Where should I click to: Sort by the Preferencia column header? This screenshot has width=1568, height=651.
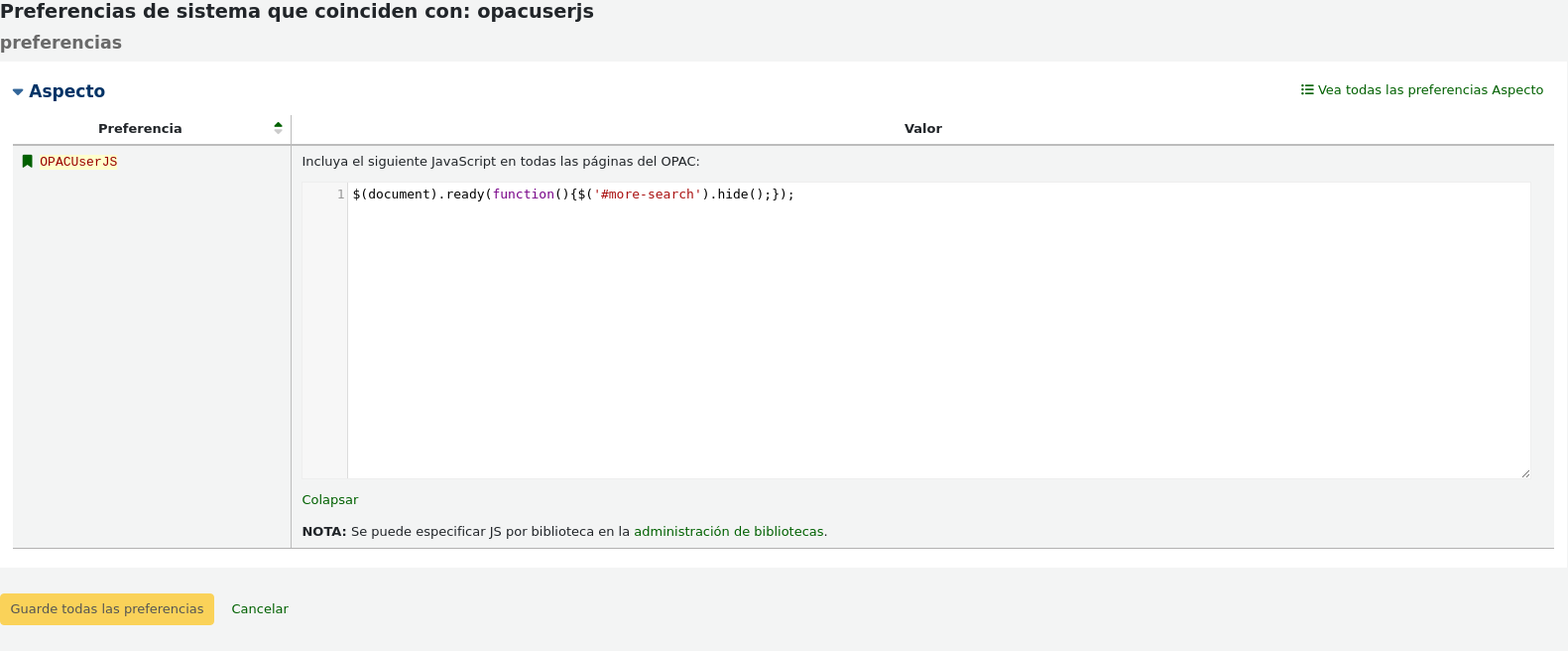(x=140, y=129)
